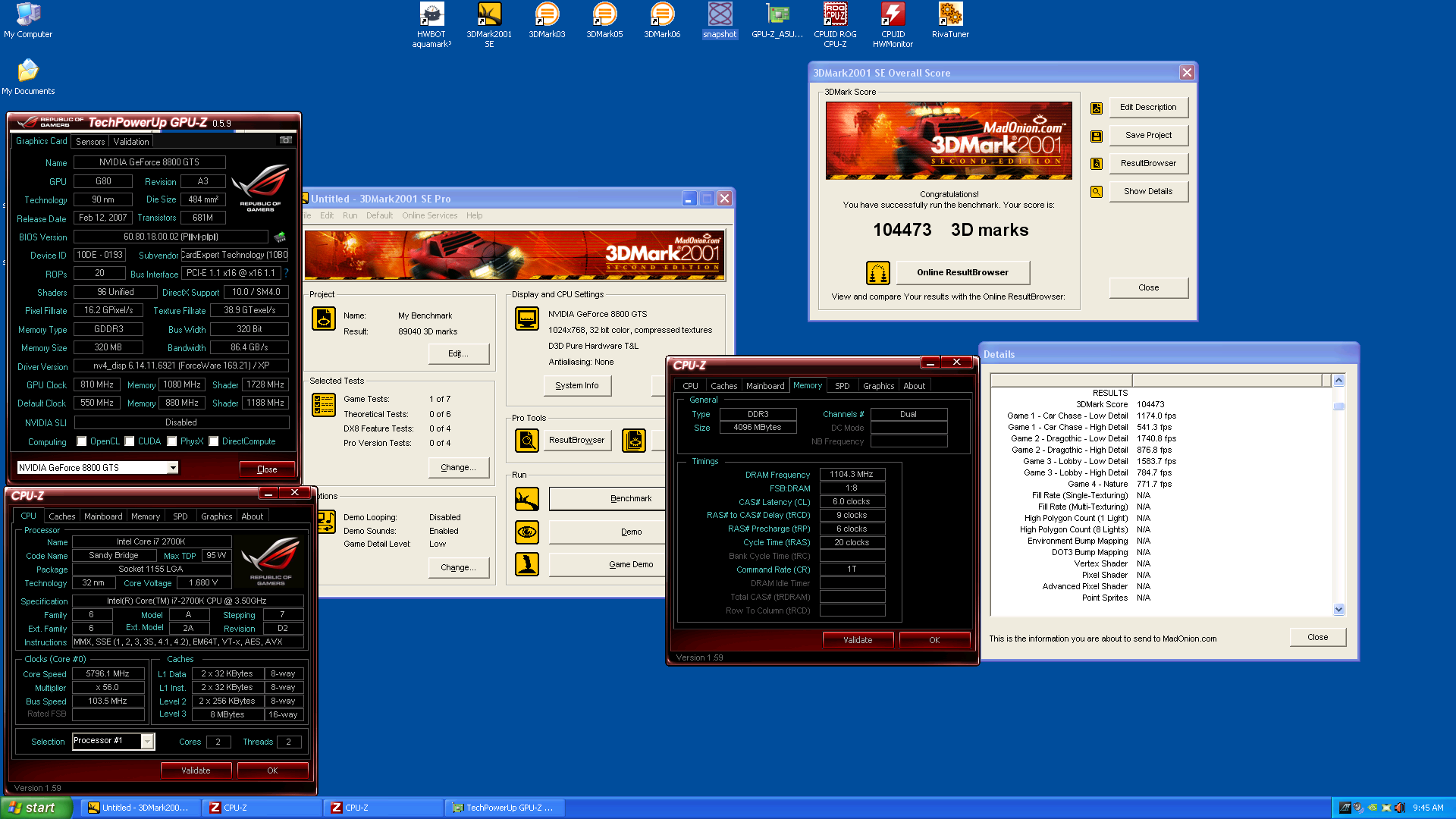Click OK in the left CPU-Z window
1456x819 pixels.
point(273,770)
